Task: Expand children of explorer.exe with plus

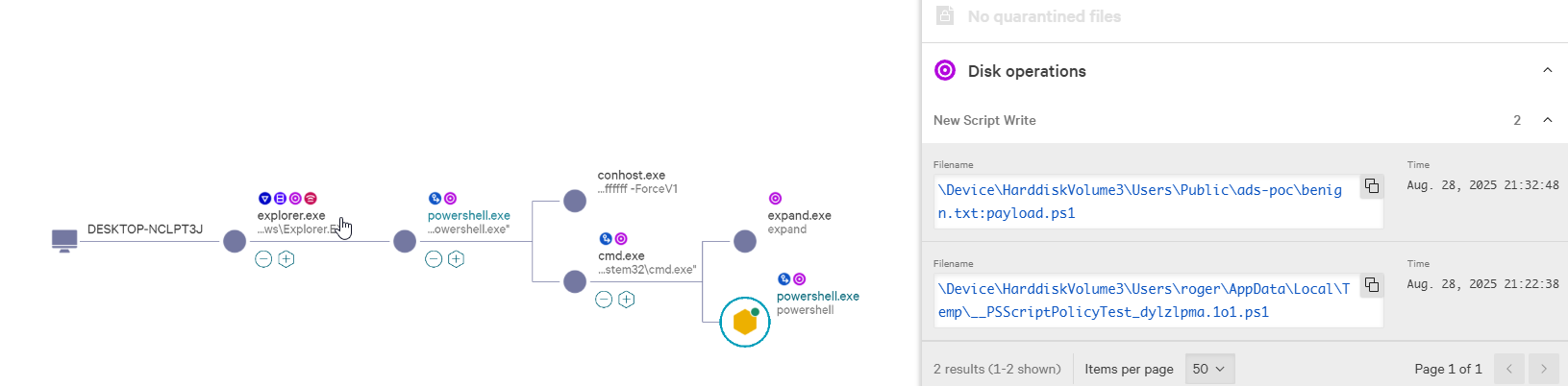Action: click(x=286, y=259)
